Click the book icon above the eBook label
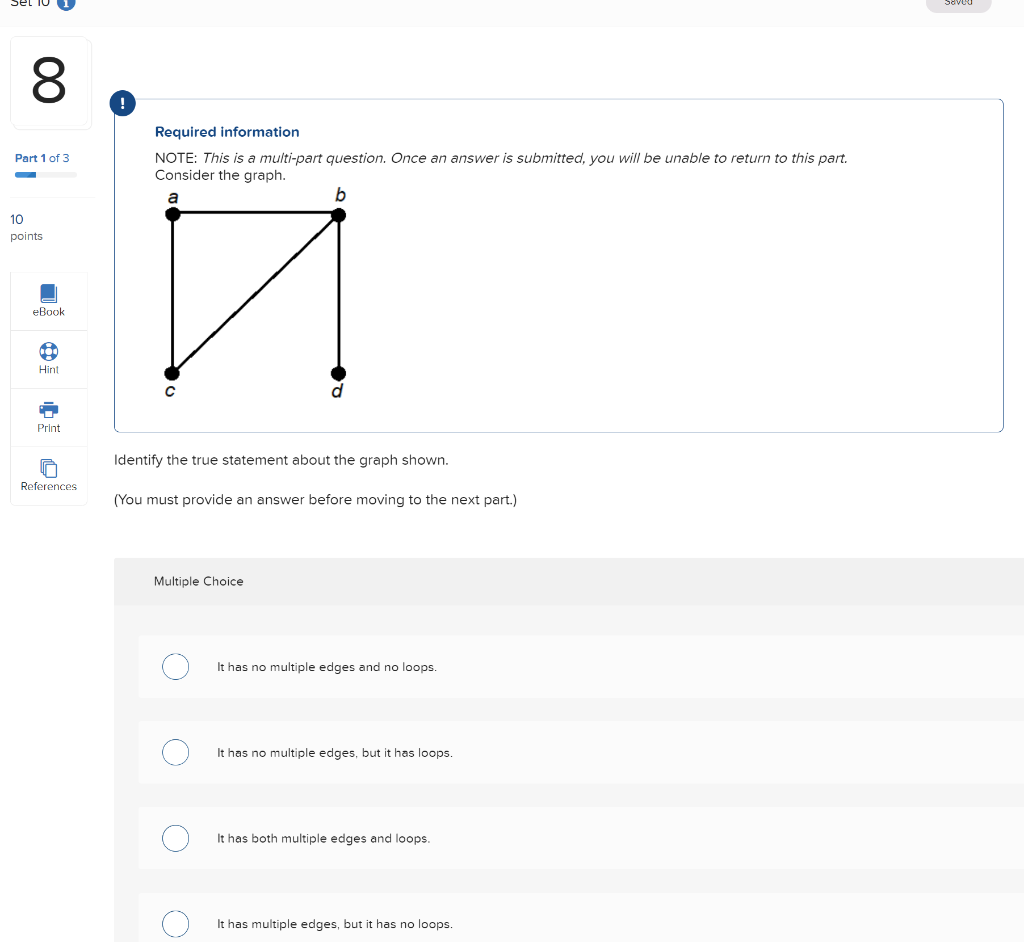This screenshot has width=1024, height=943. 48,294
